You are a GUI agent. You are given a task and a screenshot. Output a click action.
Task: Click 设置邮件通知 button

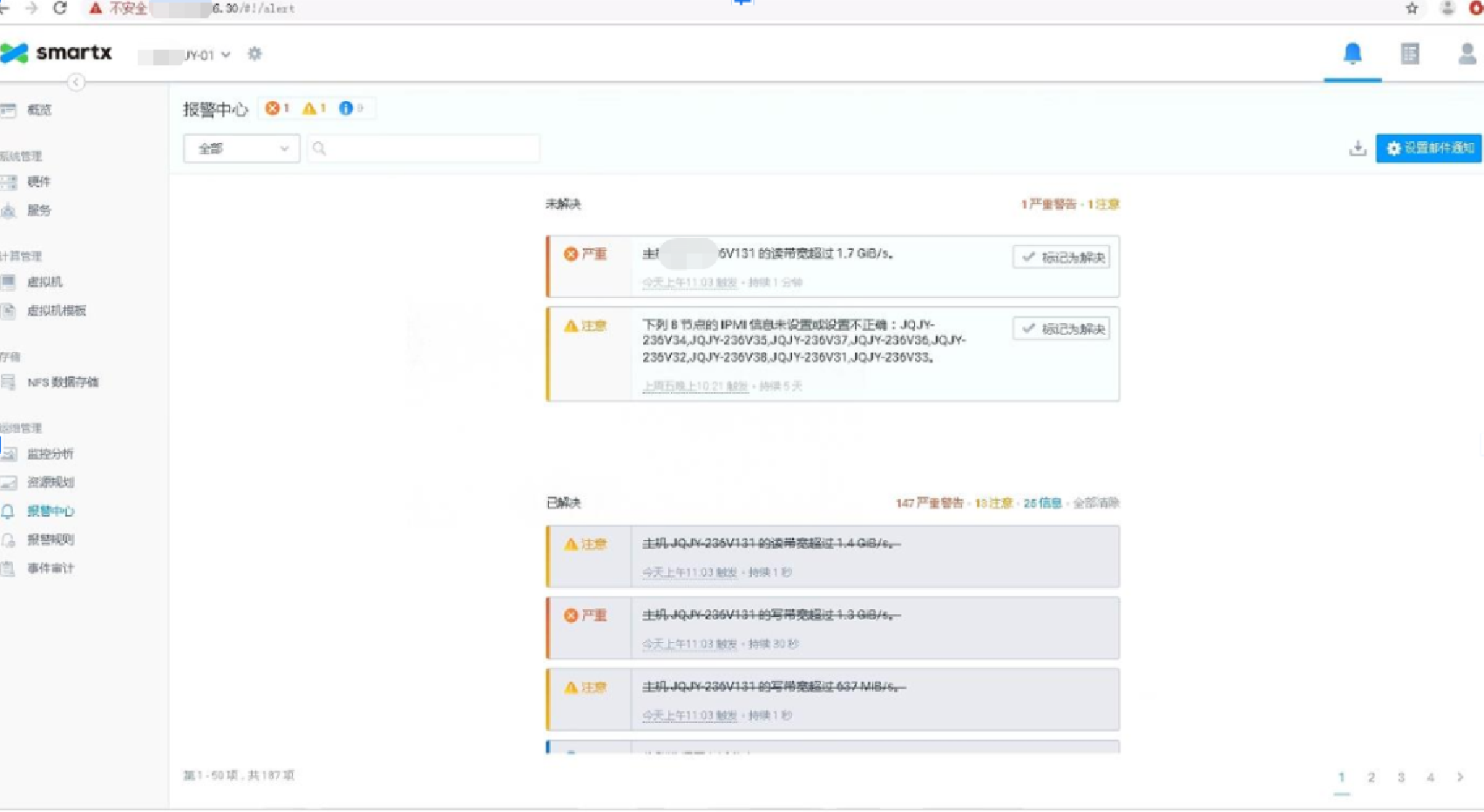1428,148
